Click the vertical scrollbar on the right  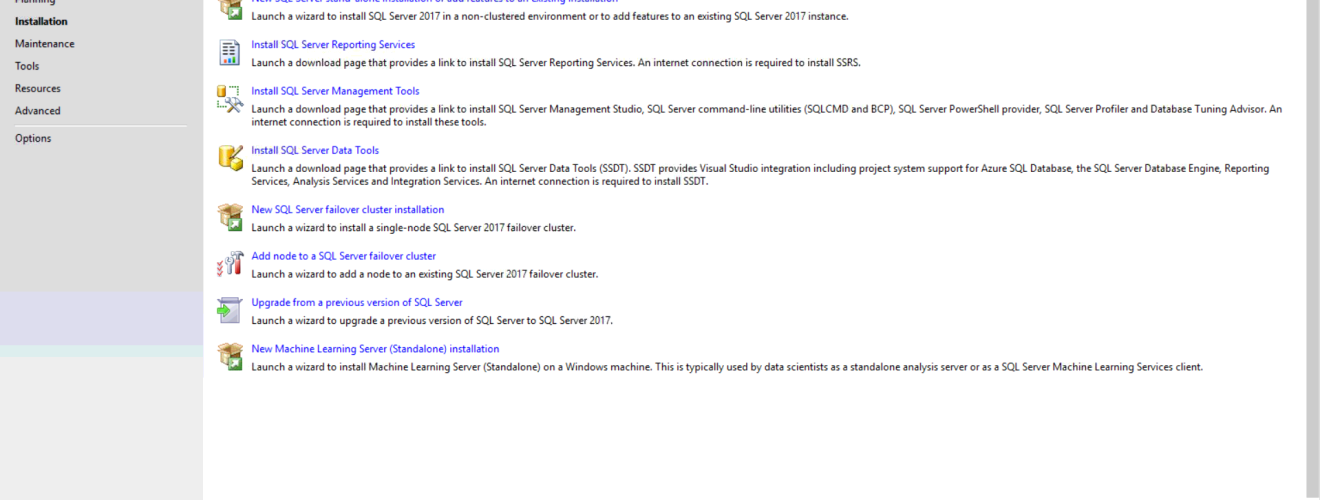[1312, 250]
